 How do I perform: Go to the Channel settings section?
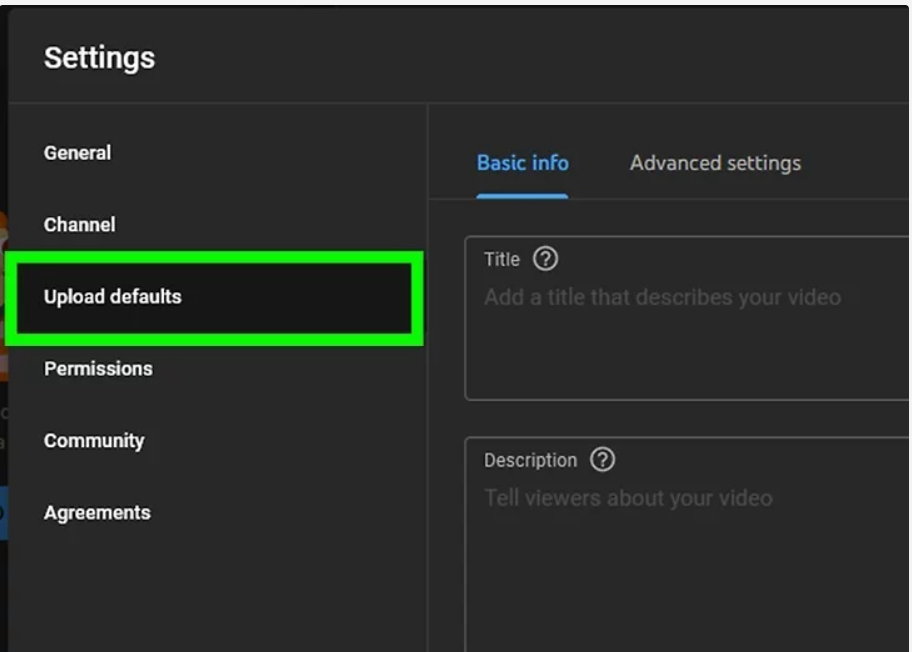click(80, 225)
